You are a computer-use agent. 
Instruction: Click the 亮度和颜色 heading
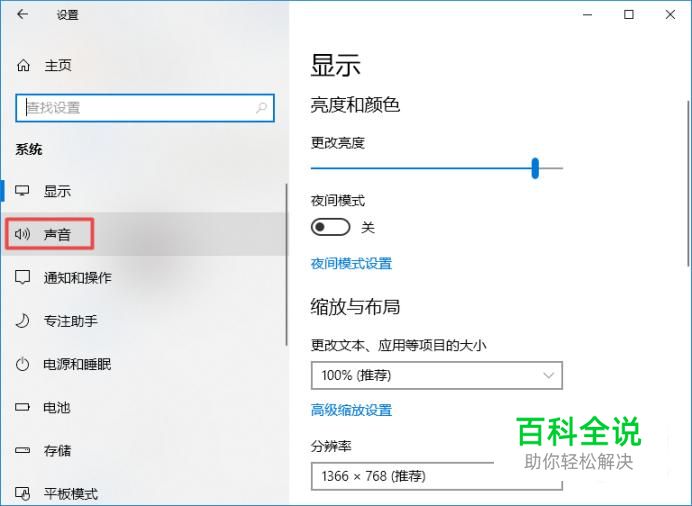pos(355,105)
